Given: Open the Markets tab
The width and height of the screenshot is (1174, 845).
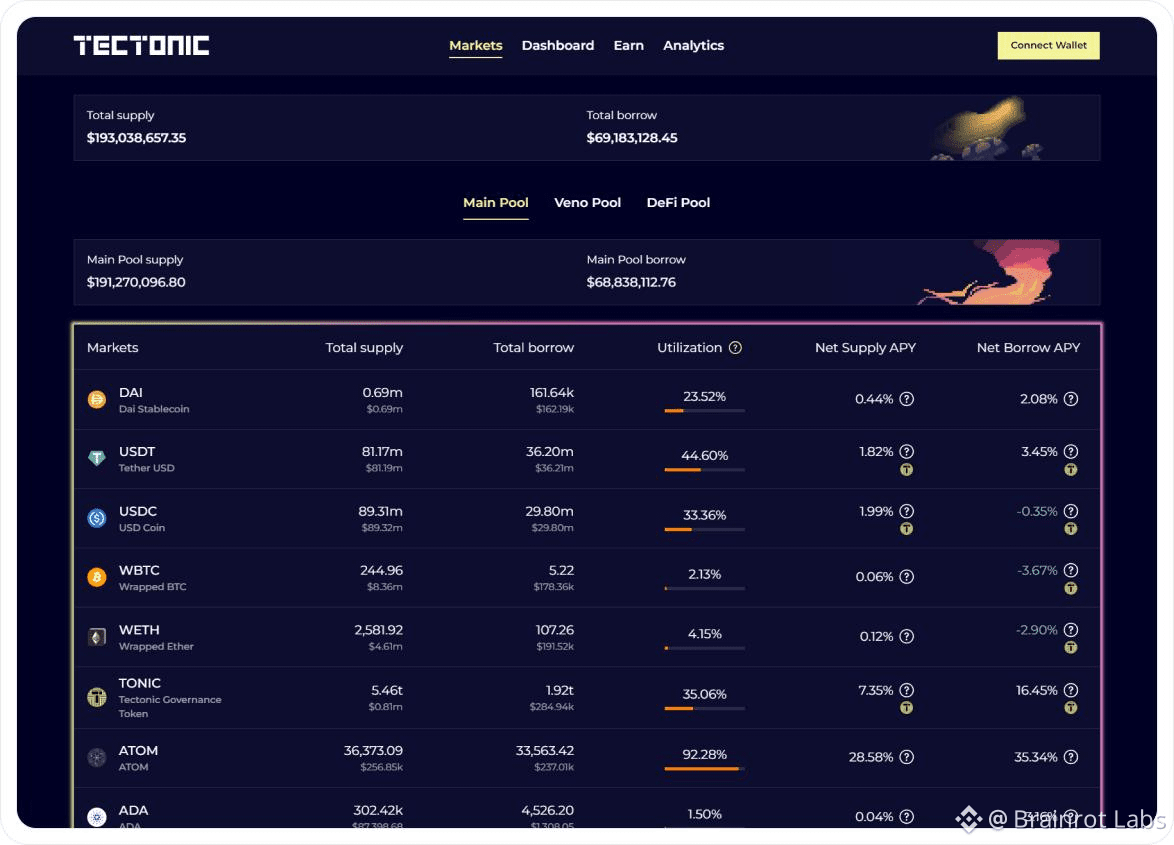Looking at the screenshot, I should pos(475,46).
